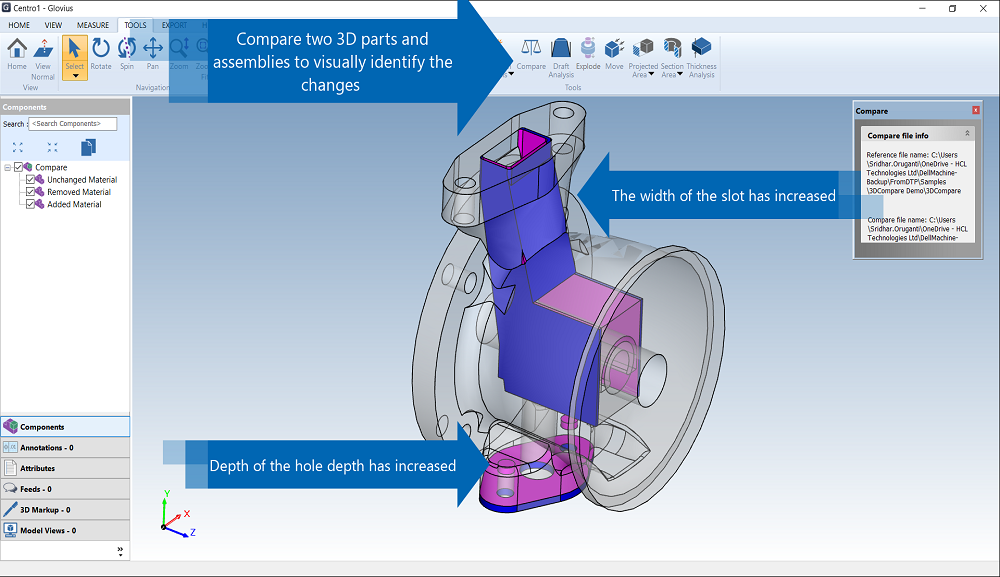The height and width of the screenshot is (577, 1000).
Task: Open the Attributes panel
Action: [65, 468]
